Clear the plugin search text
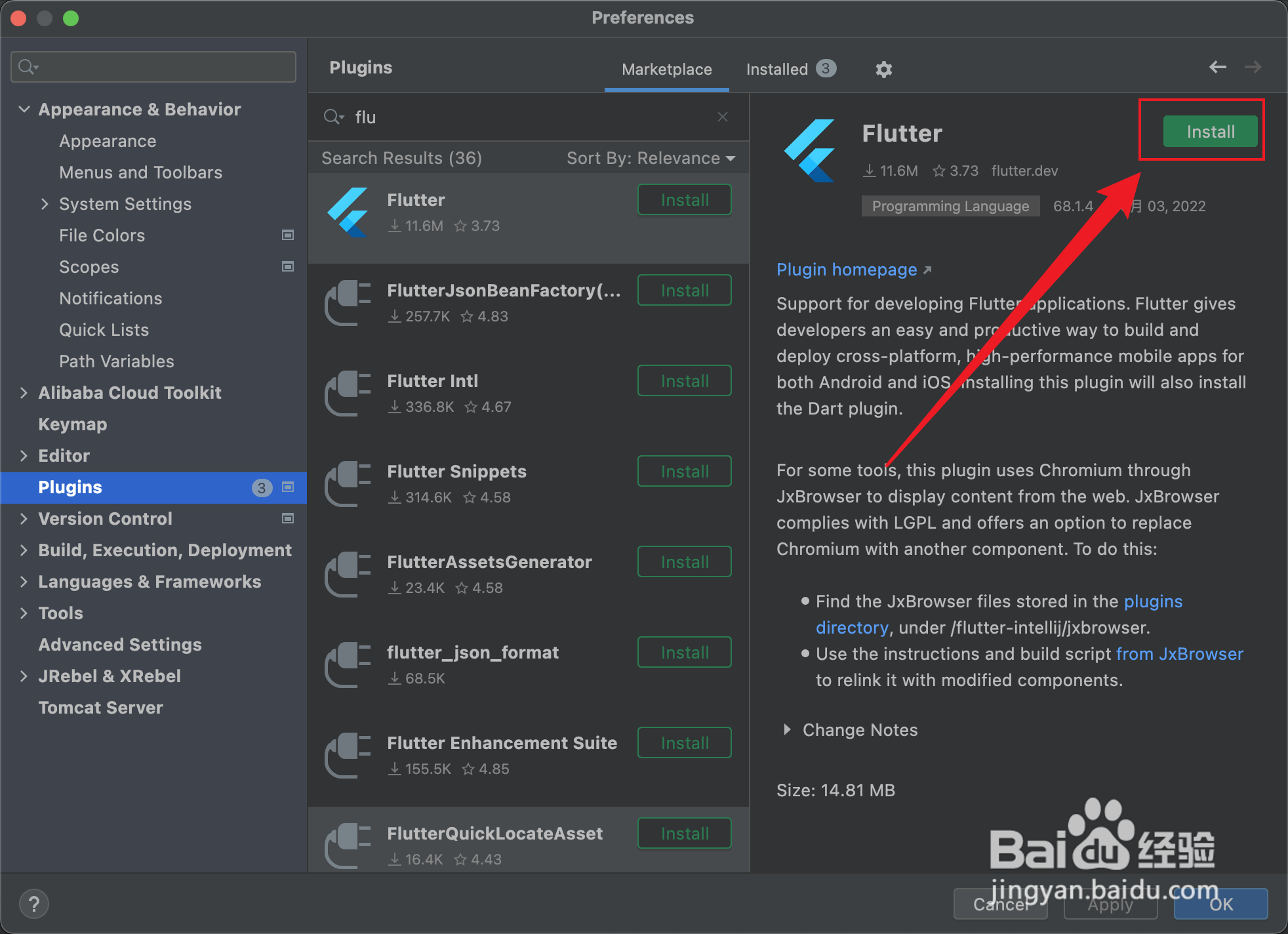 723,117
